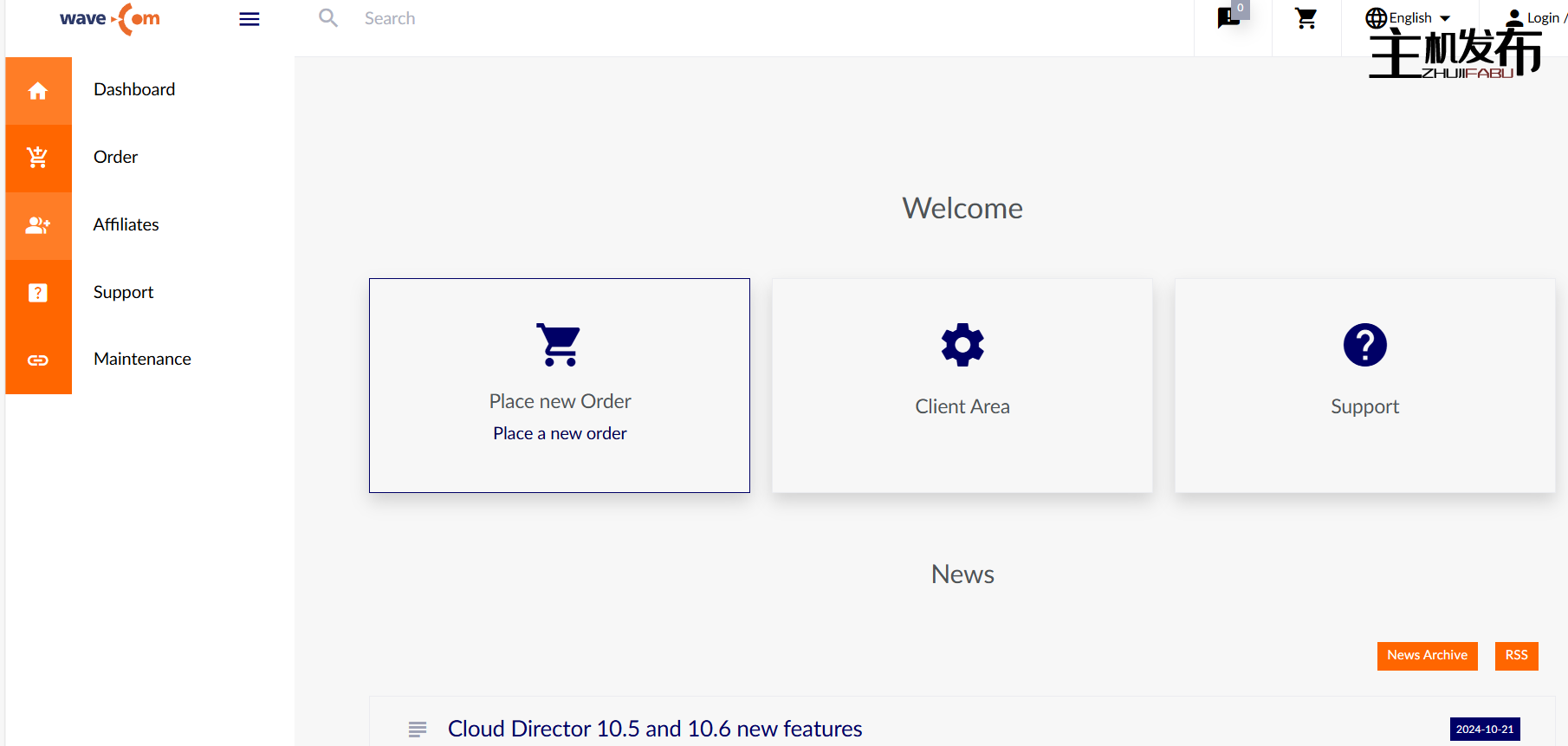
Task: Open Cloud Director 10.5 and 10.6 news article
Action: pyautogui.click(x=654, y=729)
